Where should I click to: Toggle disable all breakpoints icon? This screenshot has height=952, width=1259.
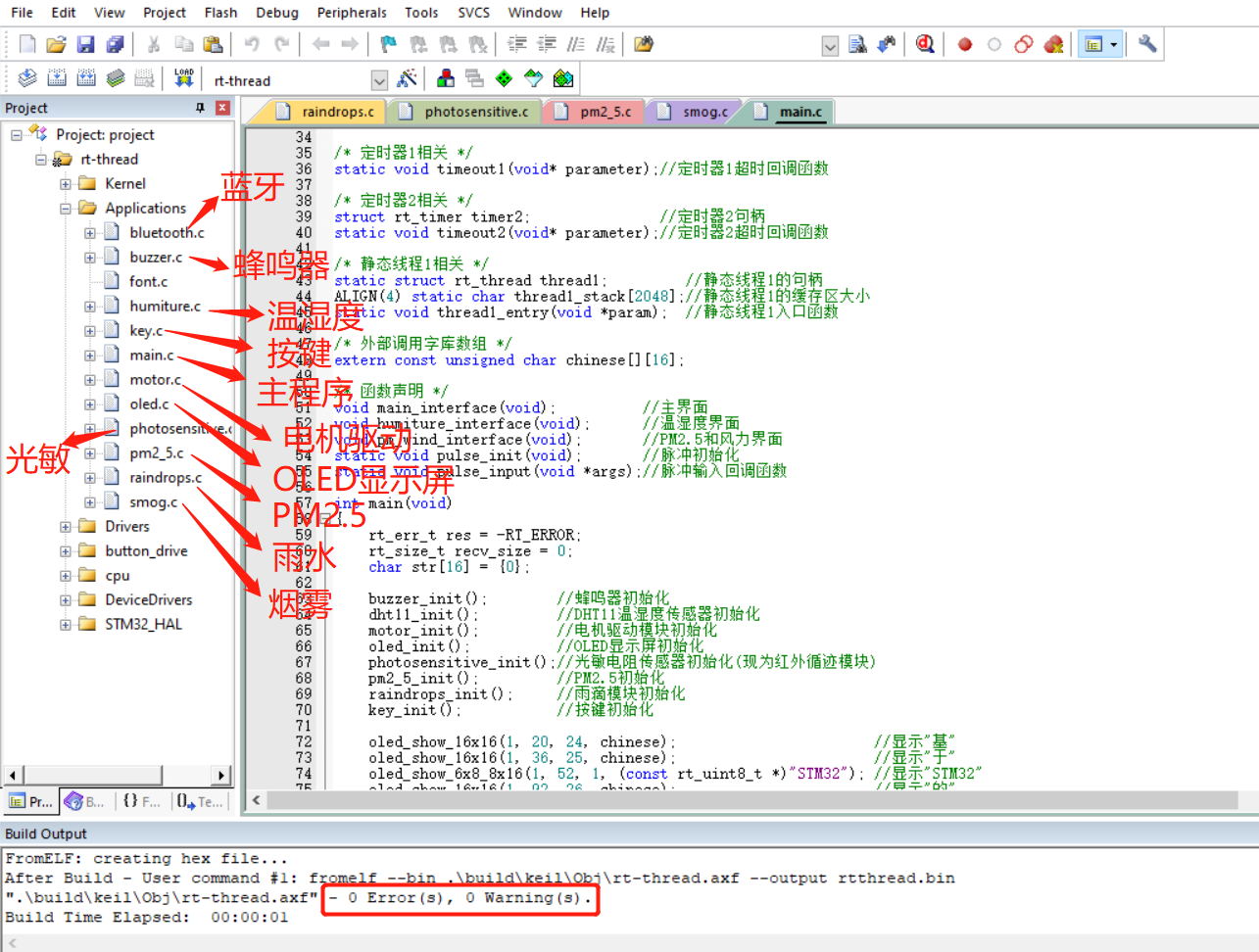tap(1024, 44)
